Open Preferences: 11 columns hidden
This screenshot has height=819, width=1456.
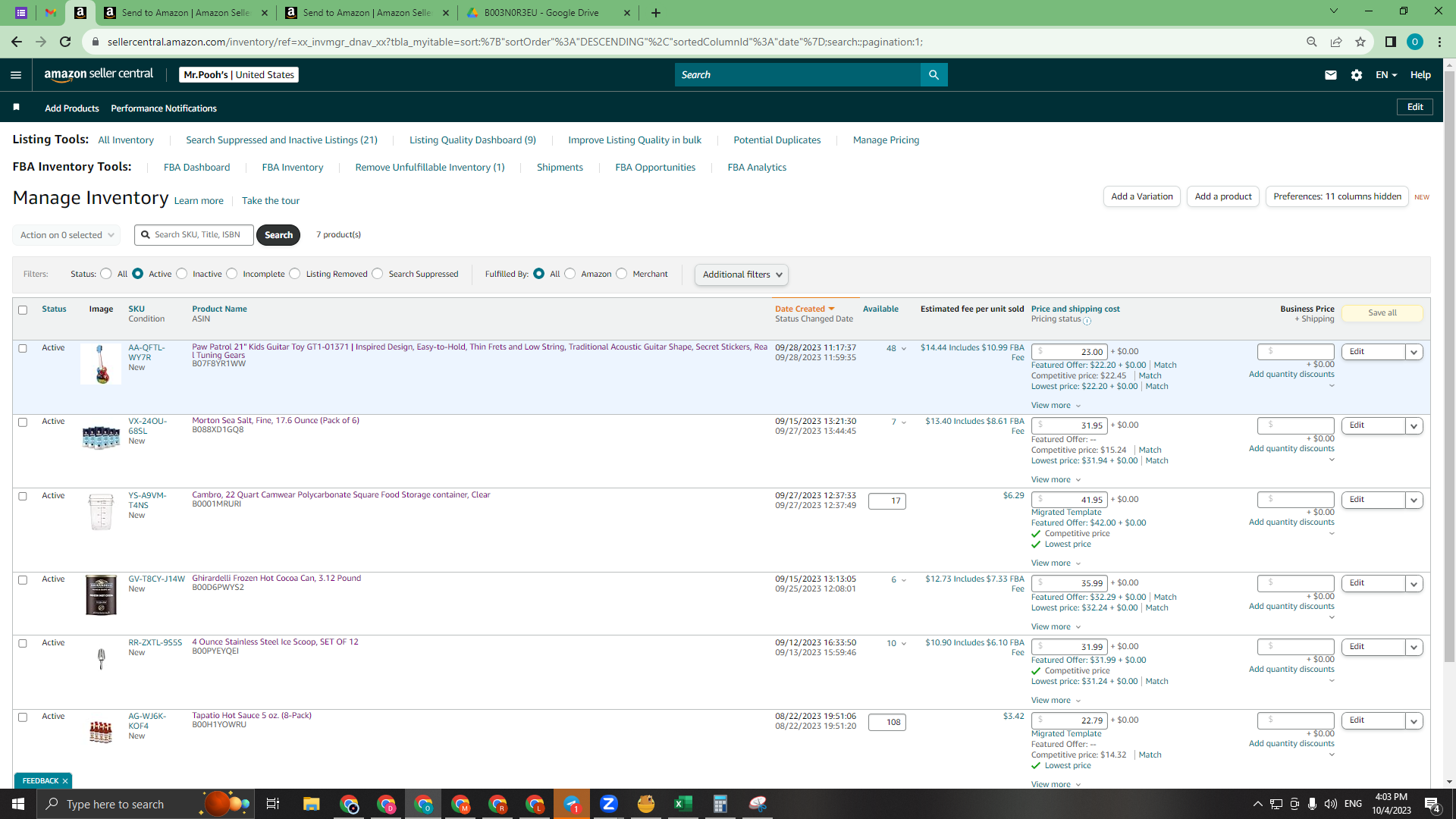(x=1337, y=196)
